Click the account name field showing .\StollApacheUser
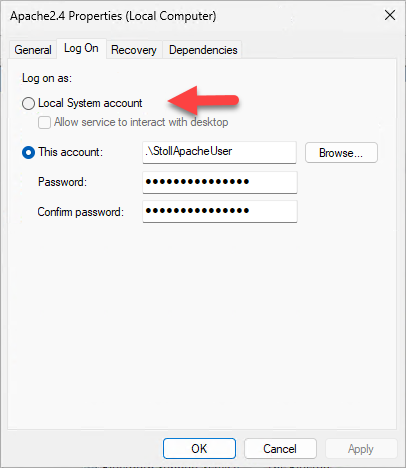This screenshot has height=468, width=406. click(x=219, y=152)
